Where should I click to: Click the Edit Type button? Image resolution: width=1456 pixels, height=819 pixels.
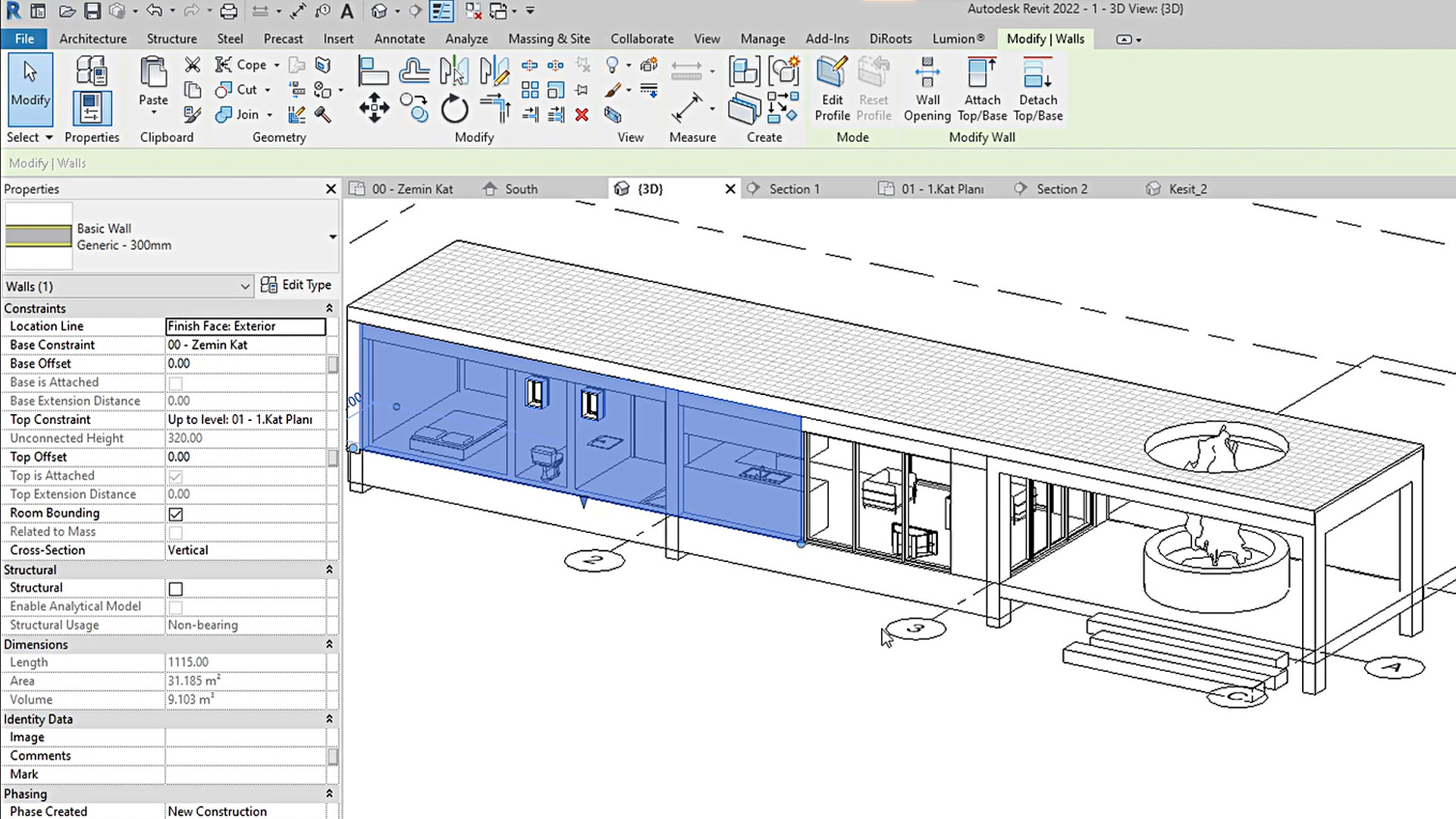click(297, 285)
